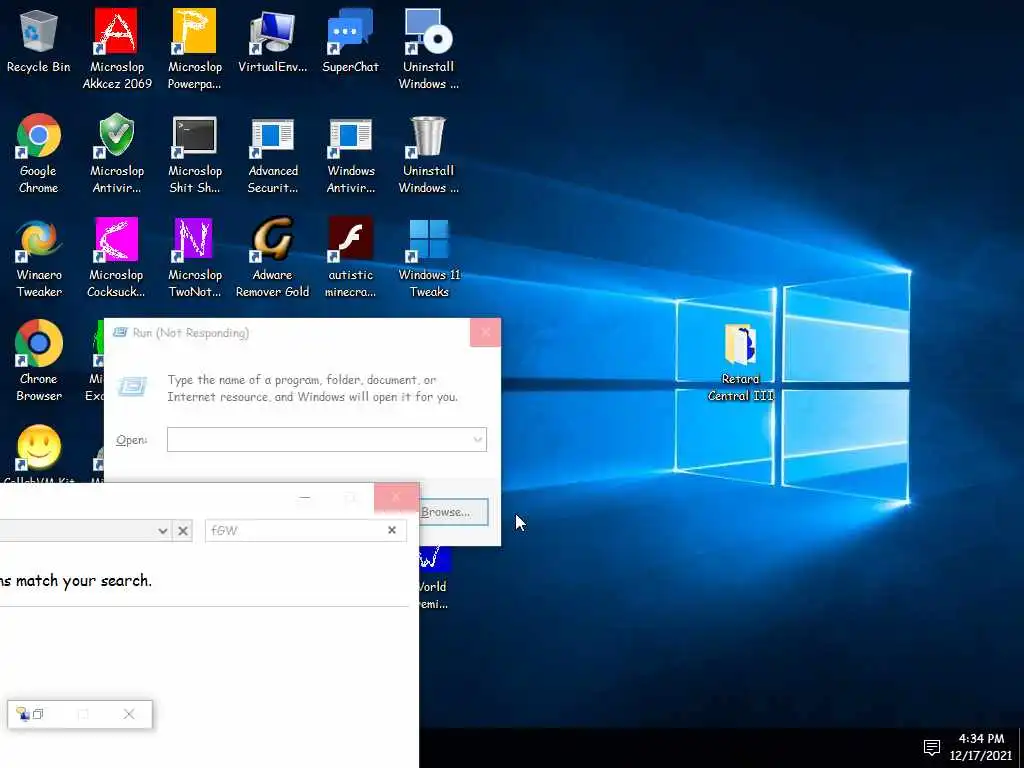The width and height of the screenshot is (1024, 768).
Task: Launch the Windows Antivir... shortcut
Action: click(x=351, y=153)
